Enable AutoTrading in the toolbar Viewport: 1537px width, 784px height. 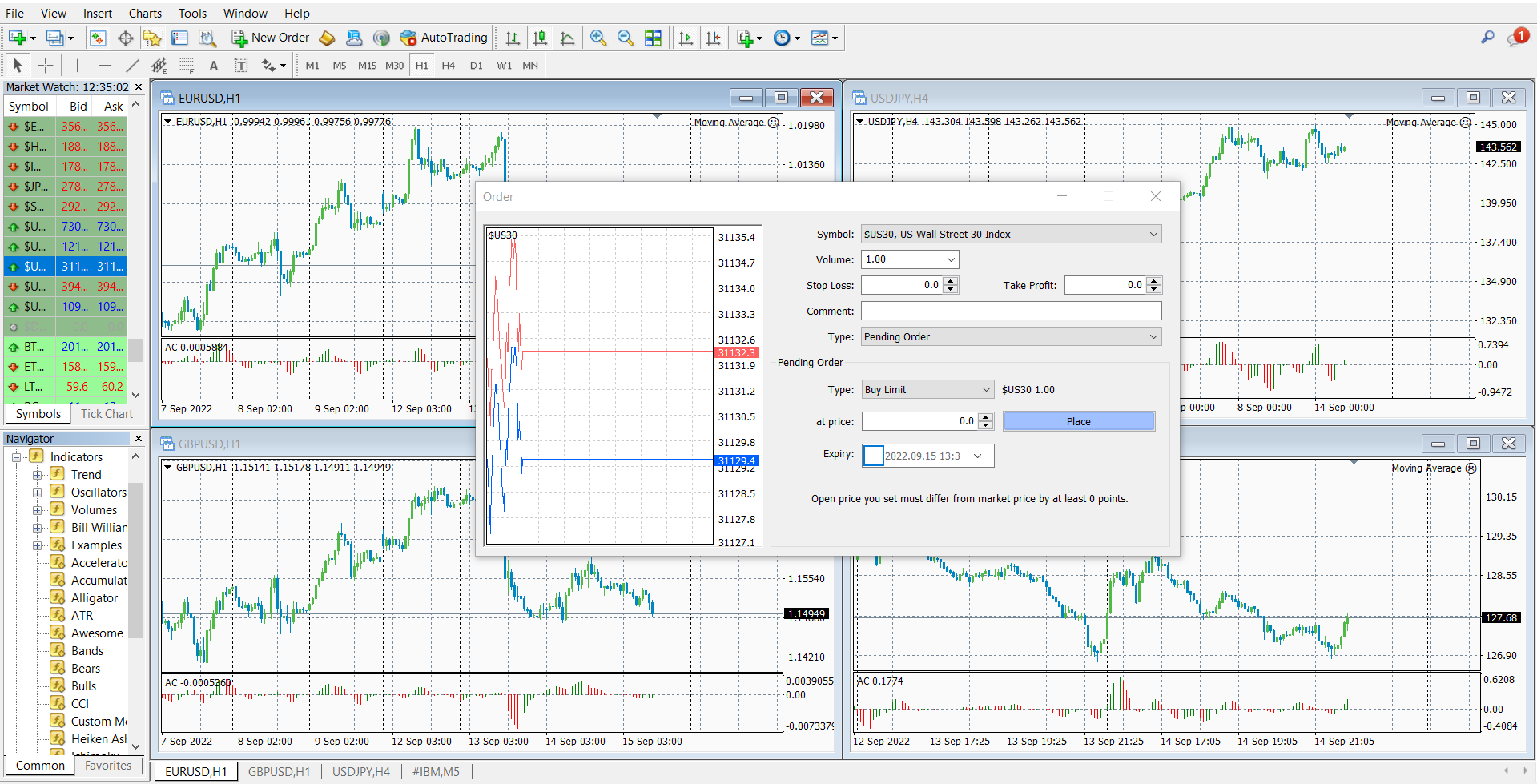444,38
